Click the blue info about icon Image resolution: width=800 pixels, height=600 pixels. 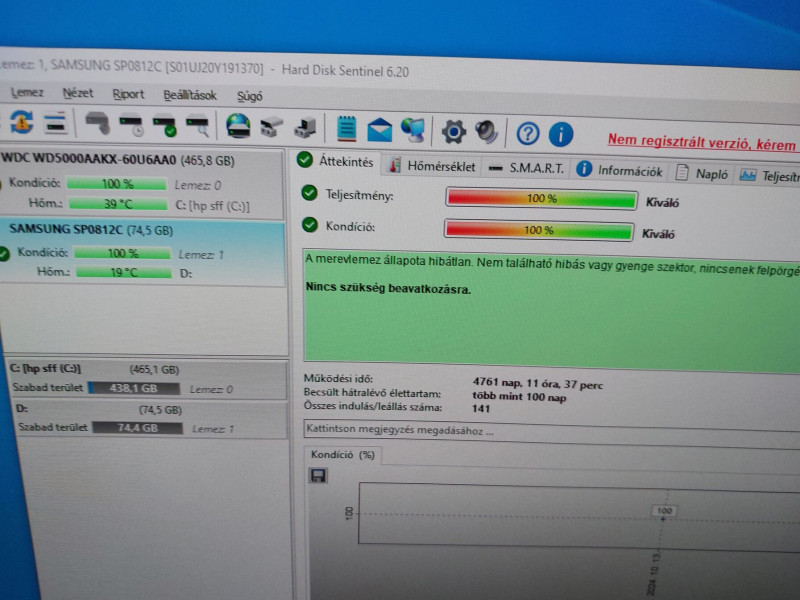(561, 135)
